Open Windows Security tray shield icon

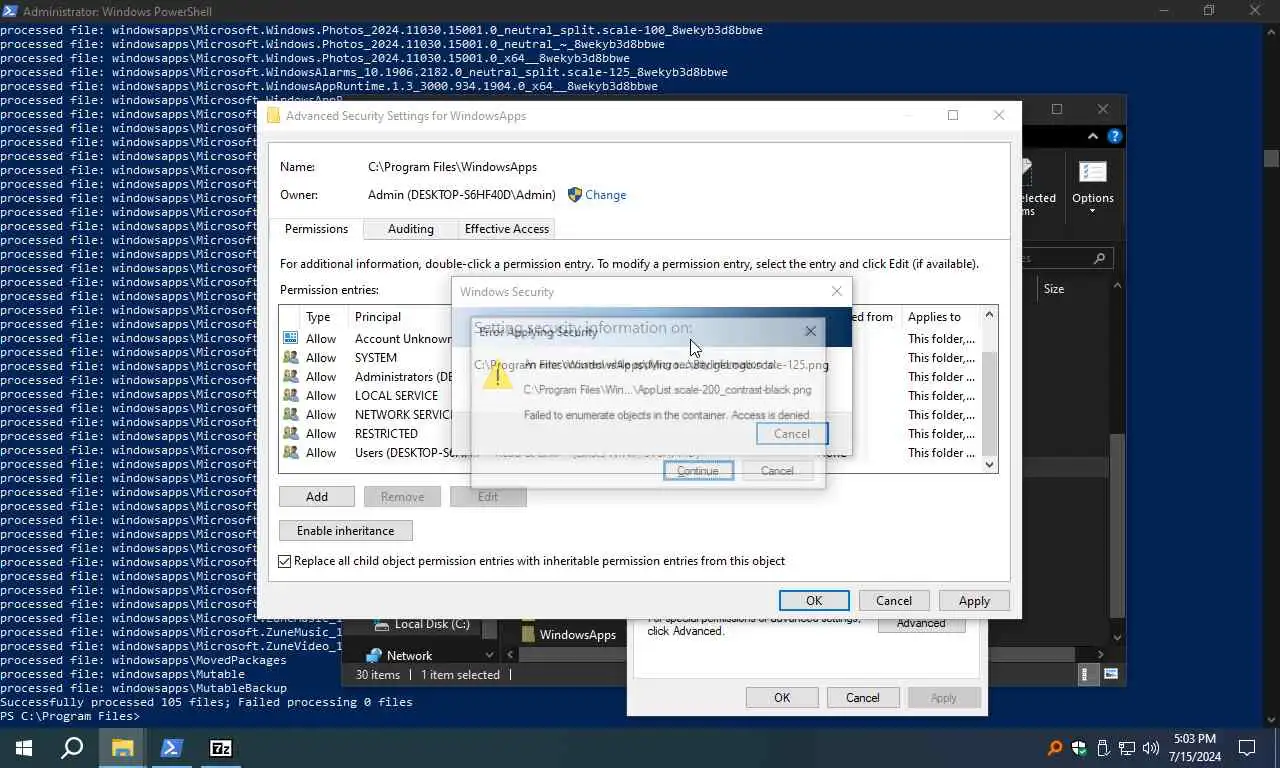click(x=1079, y=748)
